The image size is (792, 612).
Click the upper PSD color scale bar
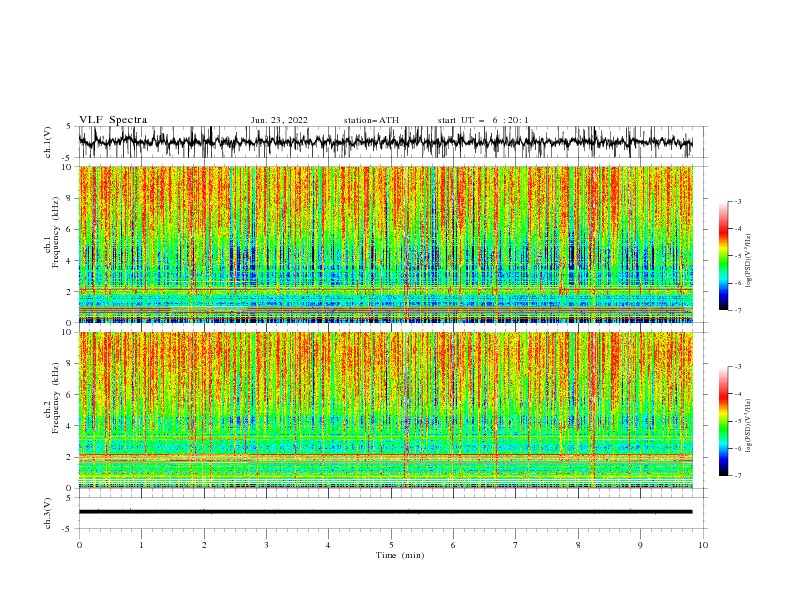723,256
